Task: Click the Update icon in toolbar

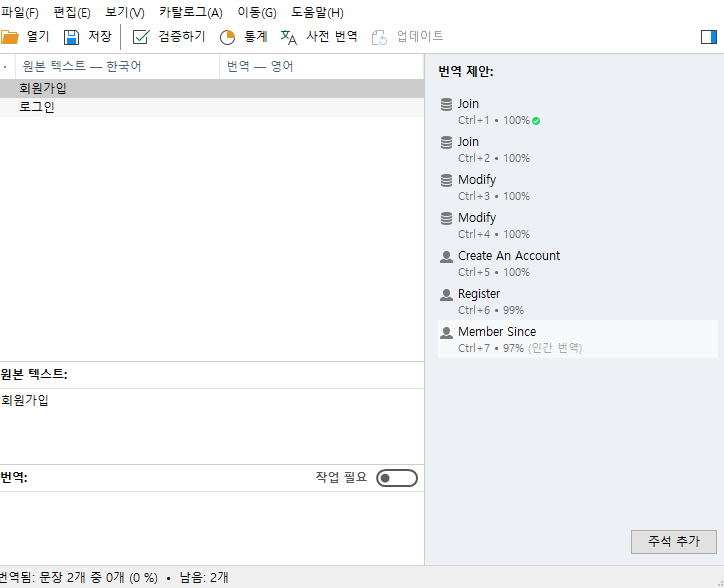Action: click(x=379, y=37)
